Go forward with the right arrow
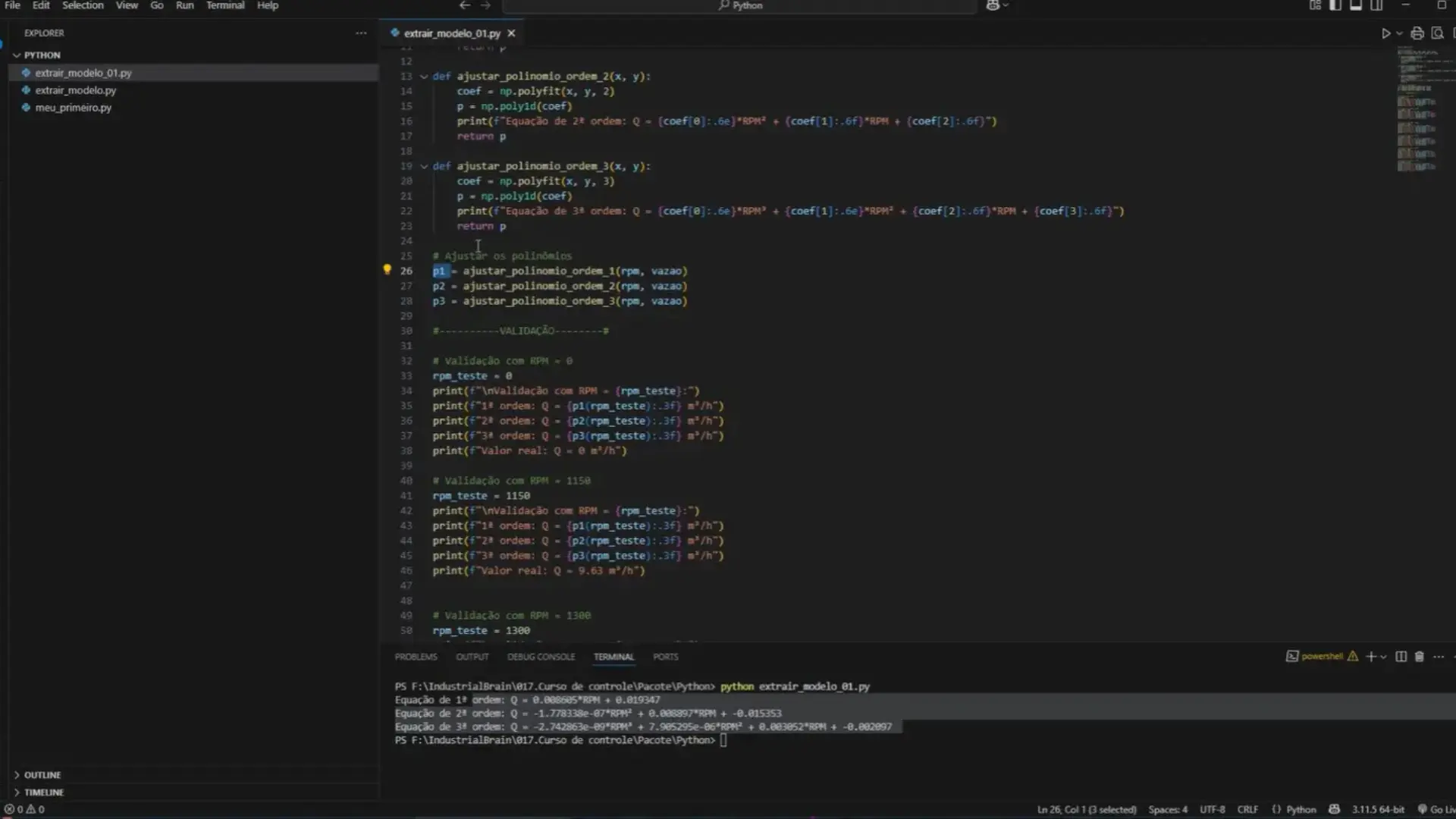 [x=485, y=5]
